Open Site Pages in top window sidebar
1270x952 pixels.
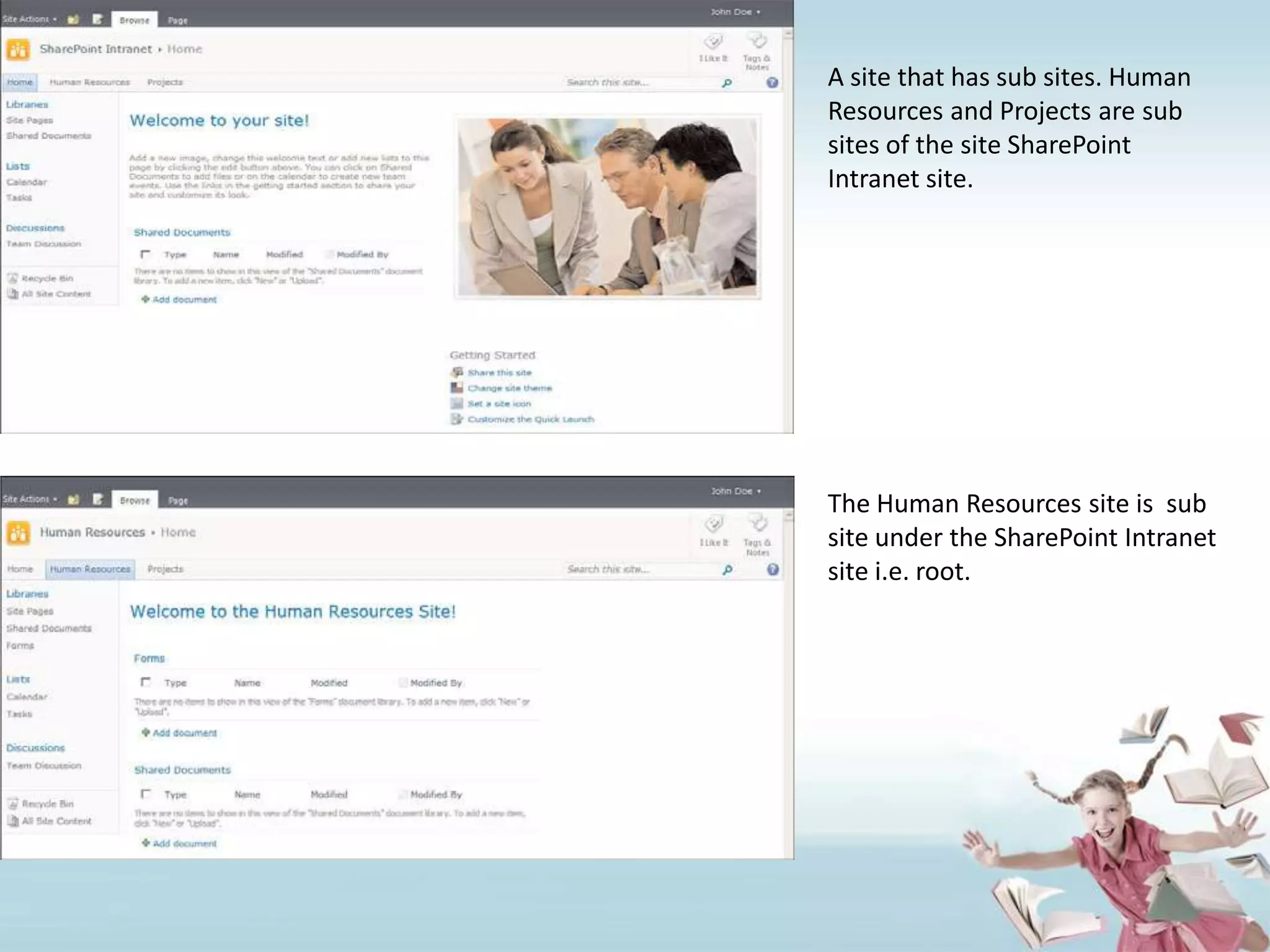(29, 120)
